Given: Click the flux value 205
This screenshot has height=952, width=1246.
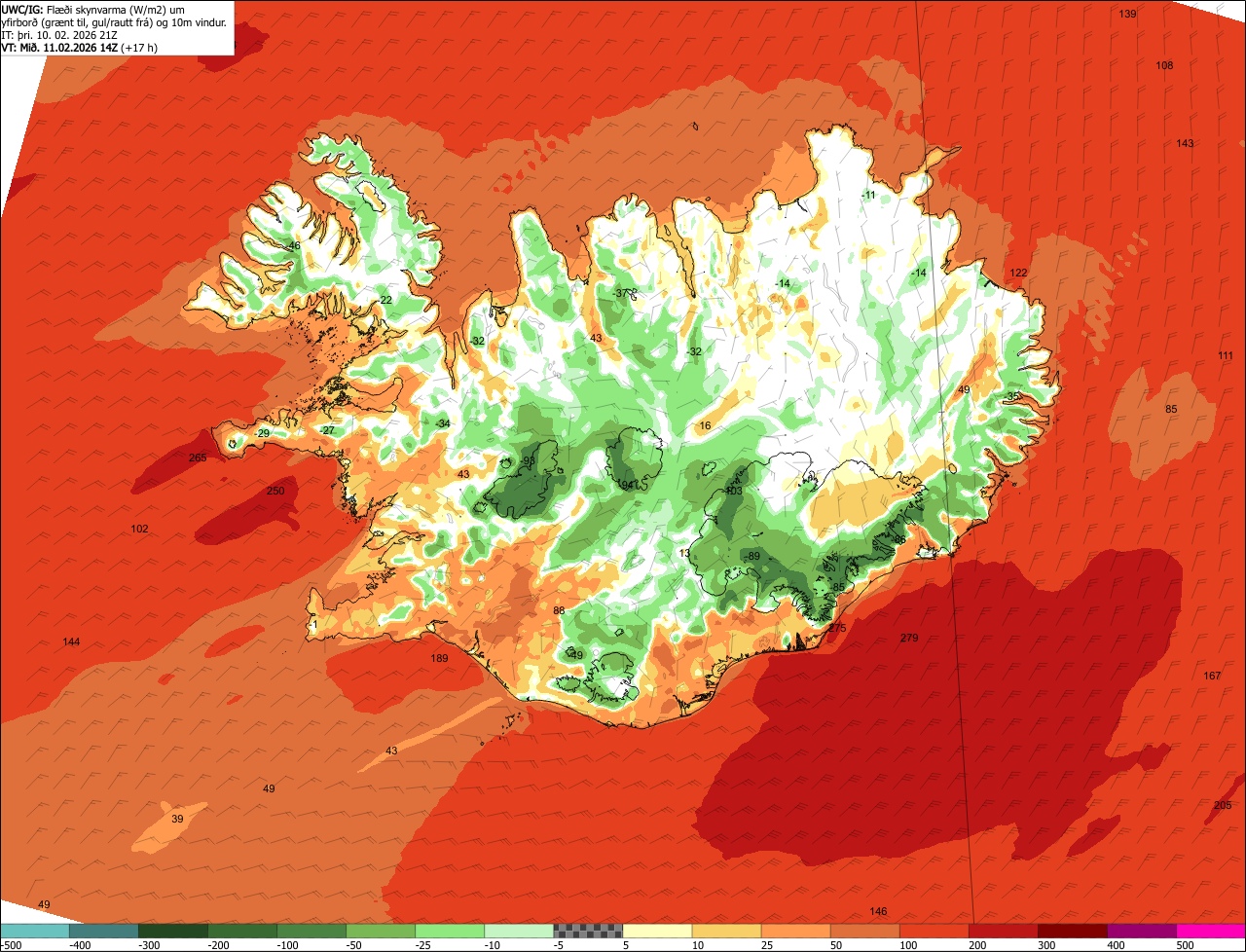Looking at the screenshot, I should point(1223,805).
